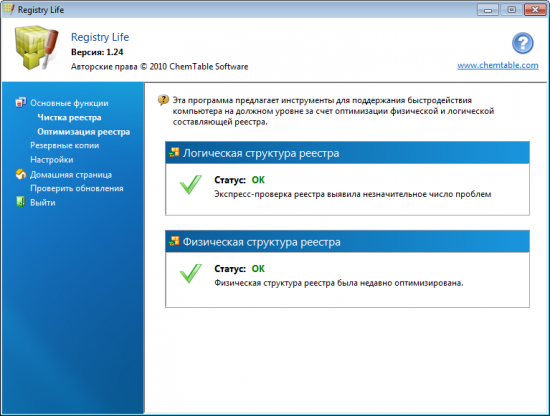Minimize the Registry Life window

[x=488, y=10]
